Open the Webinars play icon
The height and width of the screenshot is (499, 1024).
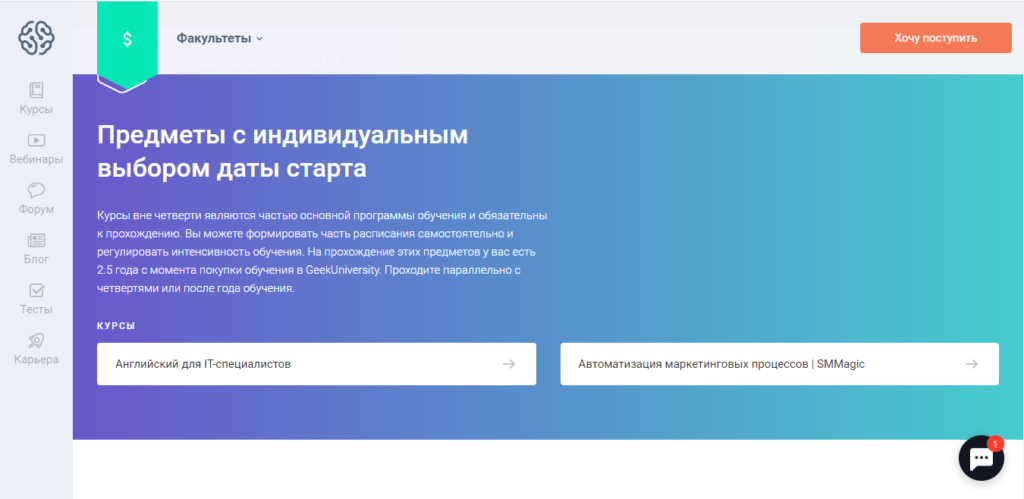36,141
